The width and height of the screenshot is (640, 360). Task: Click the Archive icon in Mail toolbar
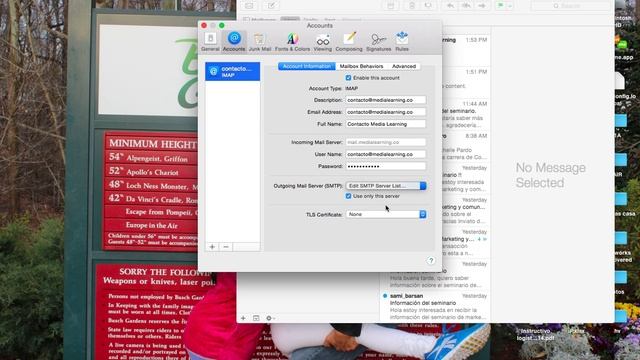click(x=391, y=6)
